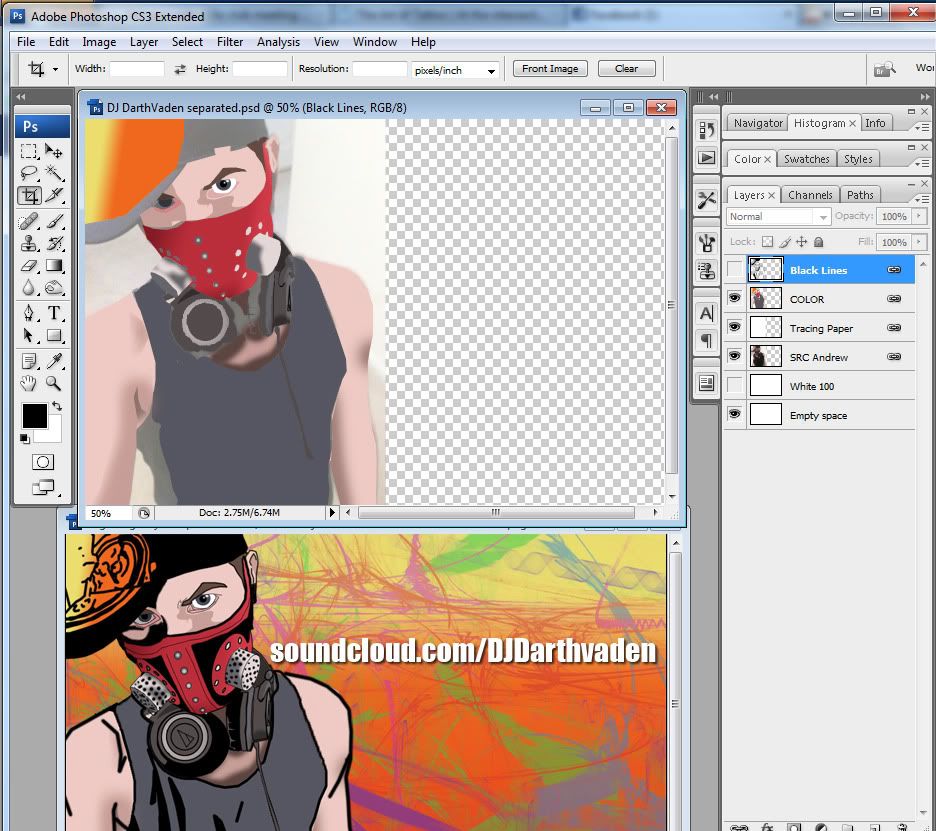Select the Lasso tool
The width and height of the screenshot is (936, 831).
pos(29,173)
